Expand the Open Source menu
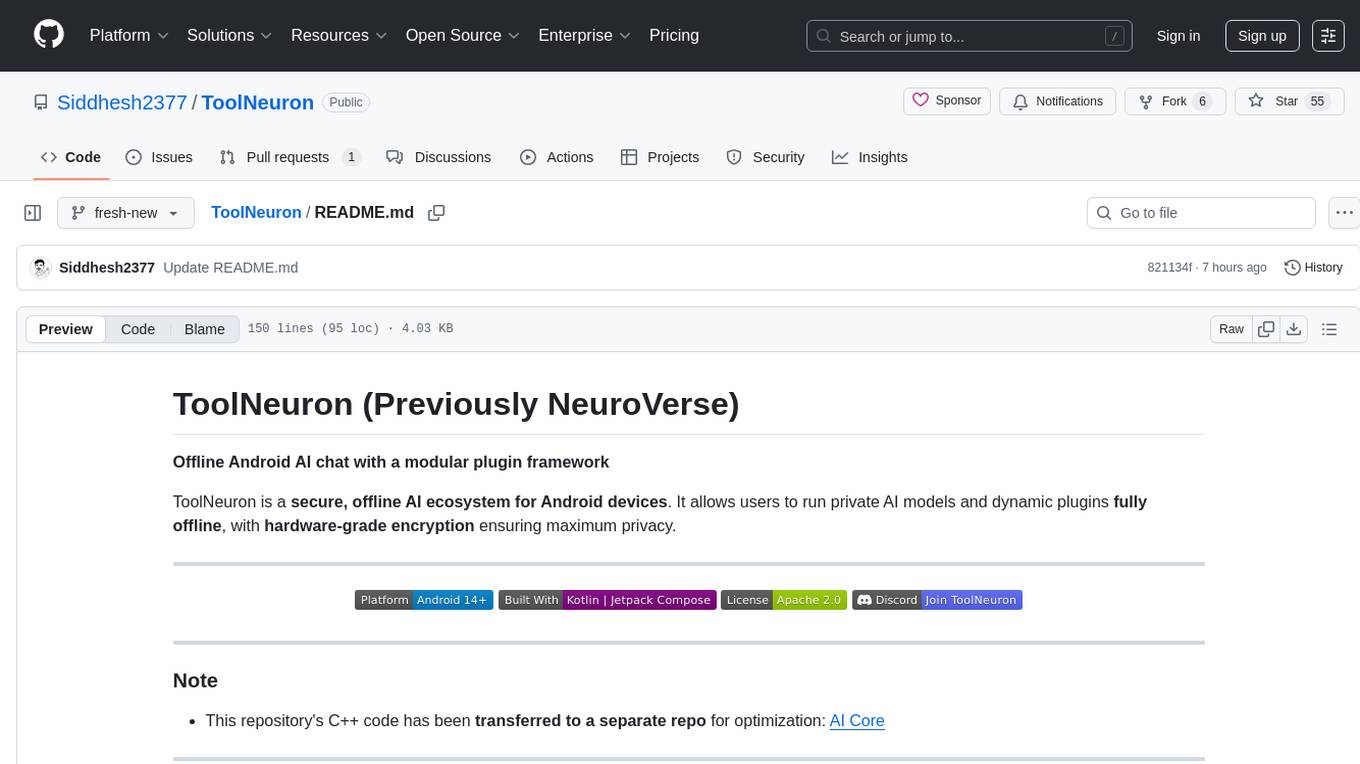The image size is (1360, 764). 462,35
